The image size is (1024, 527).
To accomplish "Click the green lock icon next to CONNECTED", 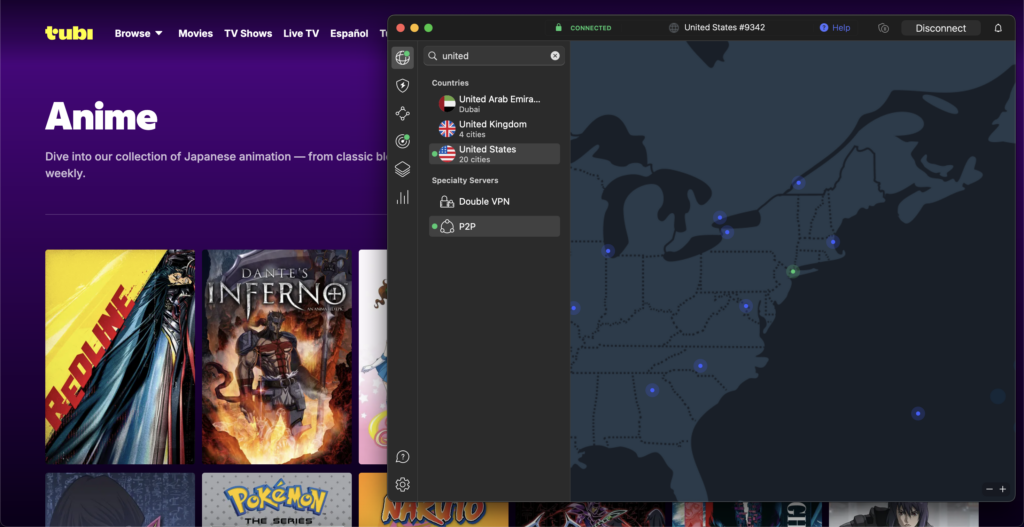I will pos(558,28).
